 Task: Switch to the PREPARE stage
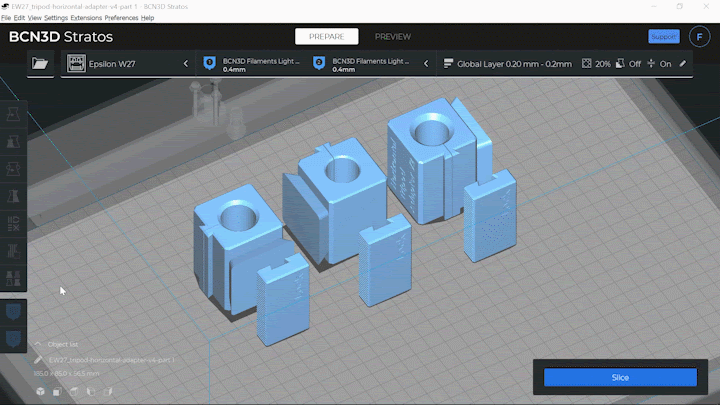326,37
